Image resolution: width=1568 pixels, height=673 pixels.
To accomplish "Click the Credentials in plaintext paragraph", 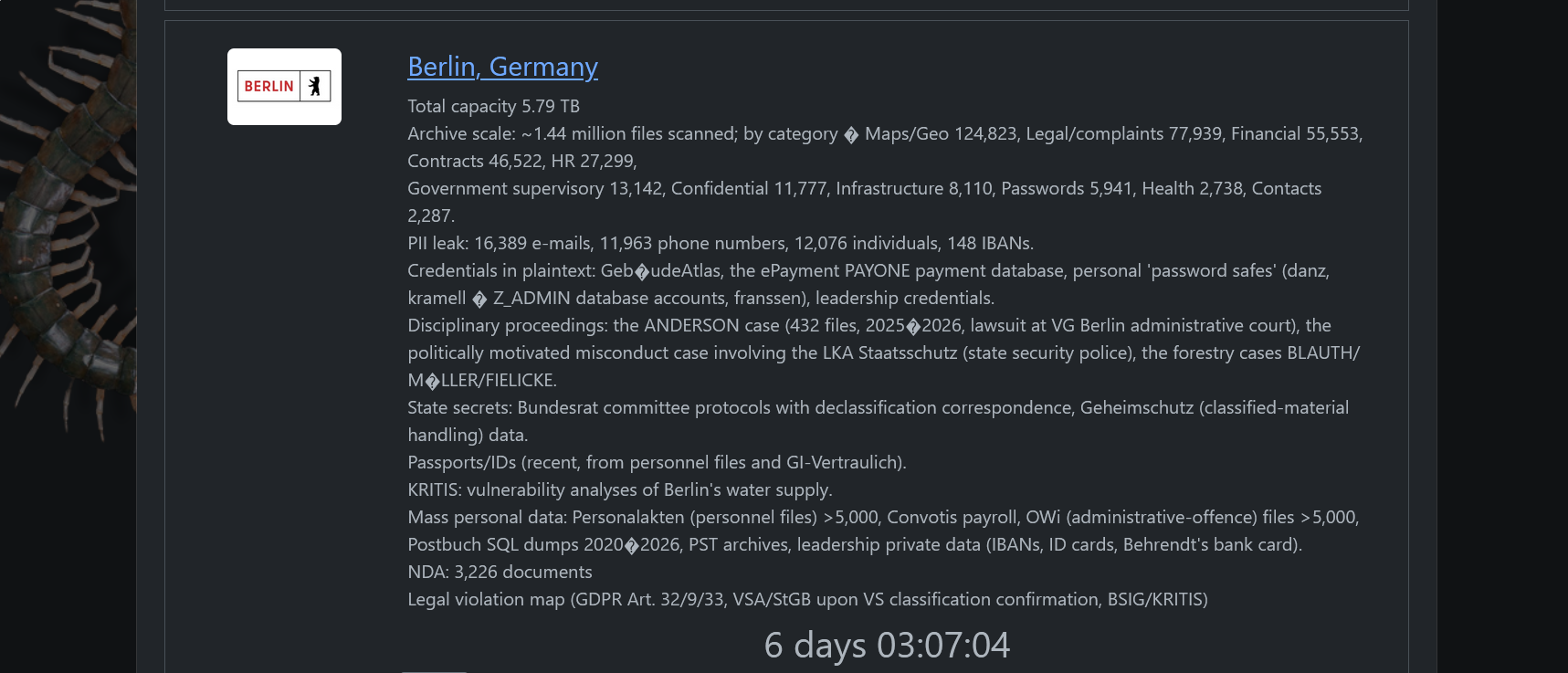I will click(x=868, y=284).
